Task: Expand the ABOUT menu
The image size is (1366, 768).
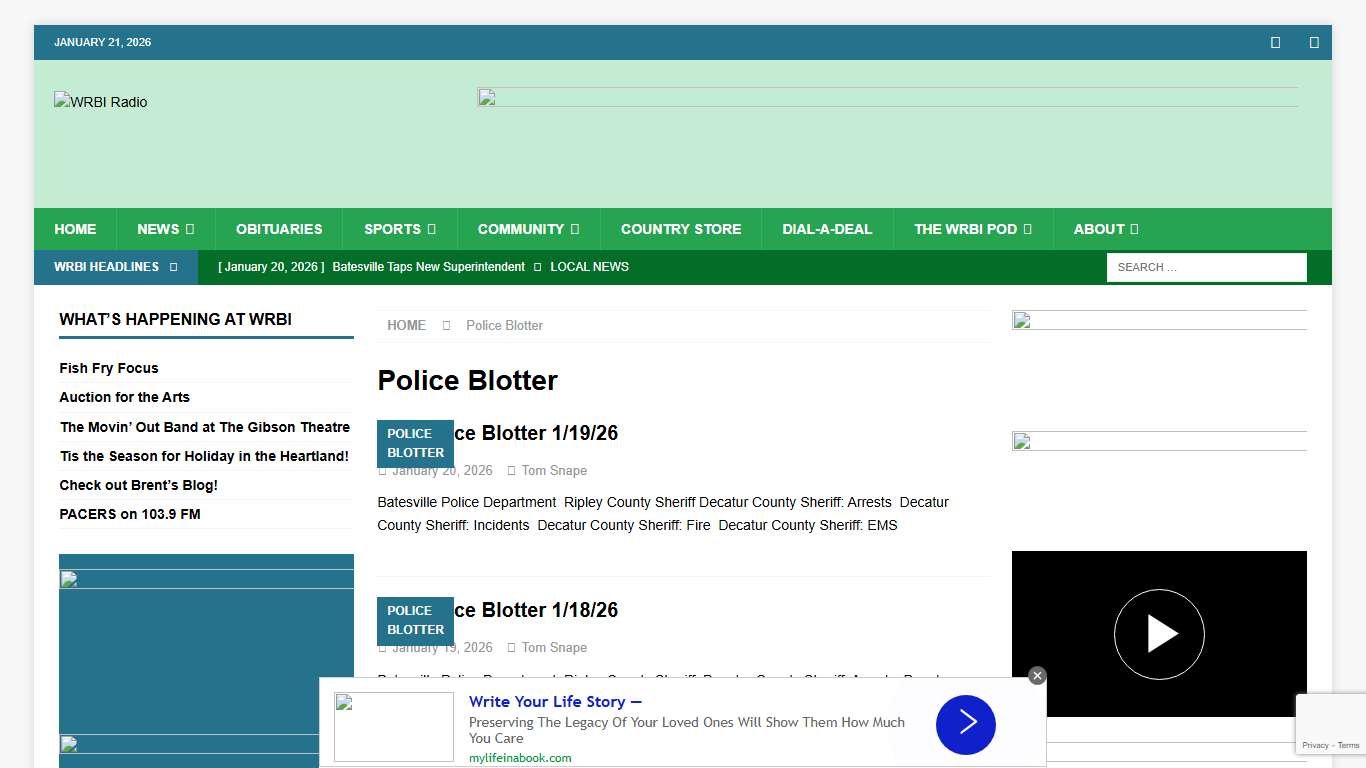Action: (1106, 229)
